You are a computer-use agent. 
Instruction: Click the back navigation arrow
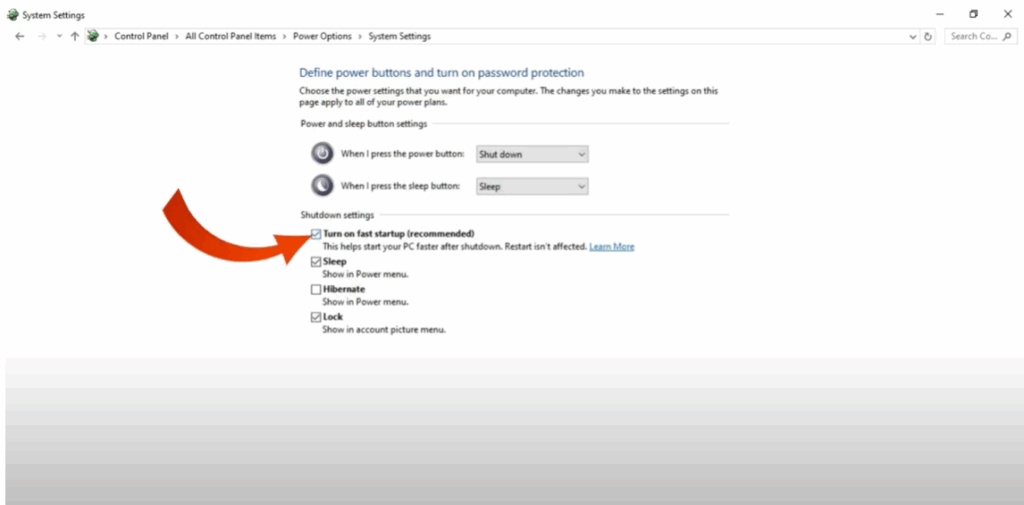20,37
